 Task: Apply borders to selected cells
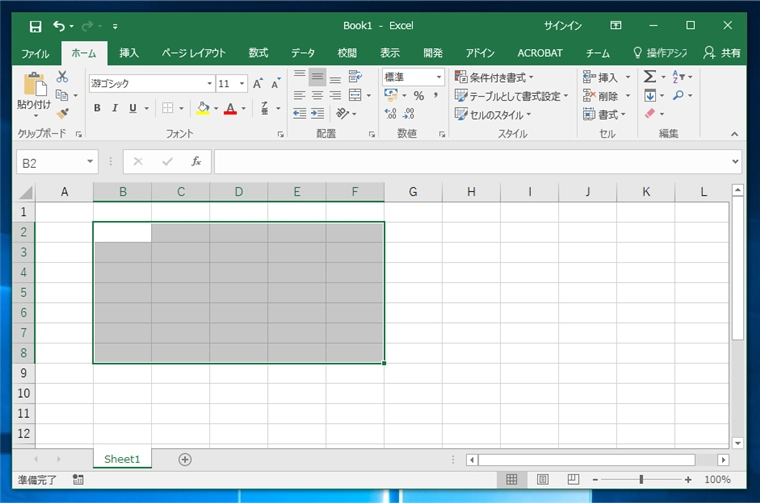pyautogui.click(x=168, y=108)
